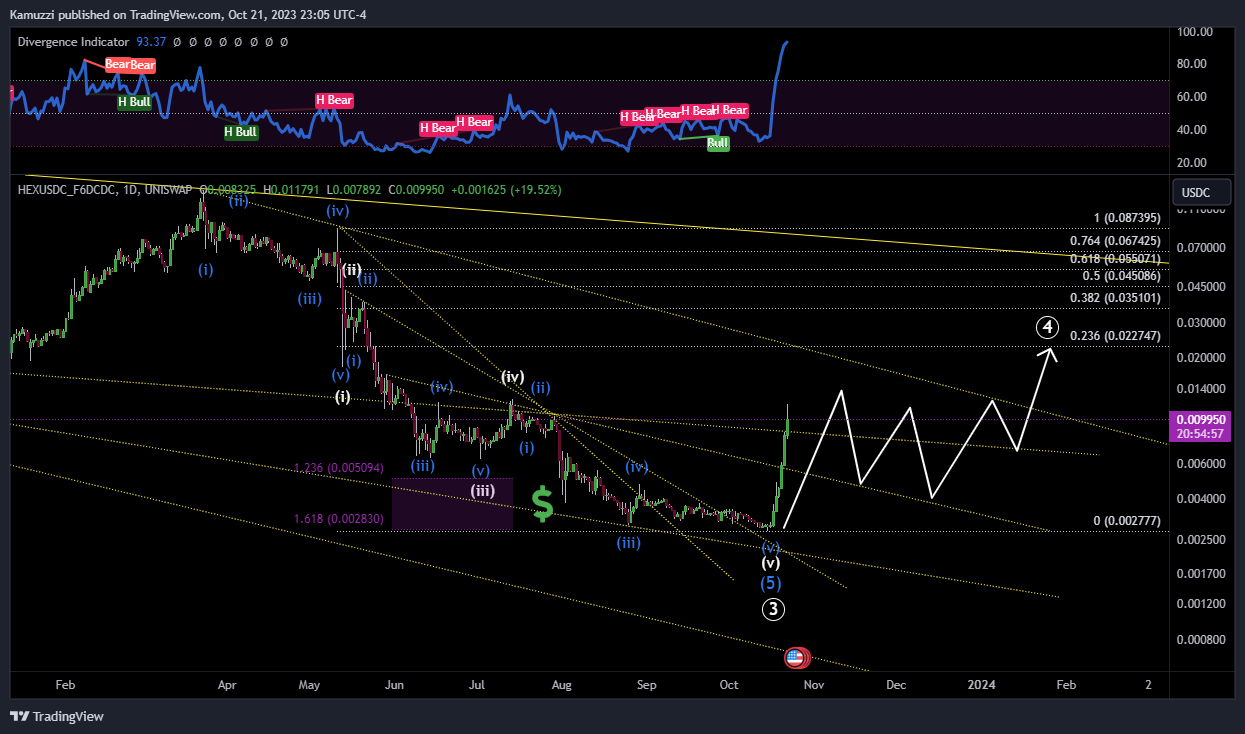The image size is (1245, 734).
Task: Select the 1 (0.087395) Fibonacci level label
Action: point(1126,218)
